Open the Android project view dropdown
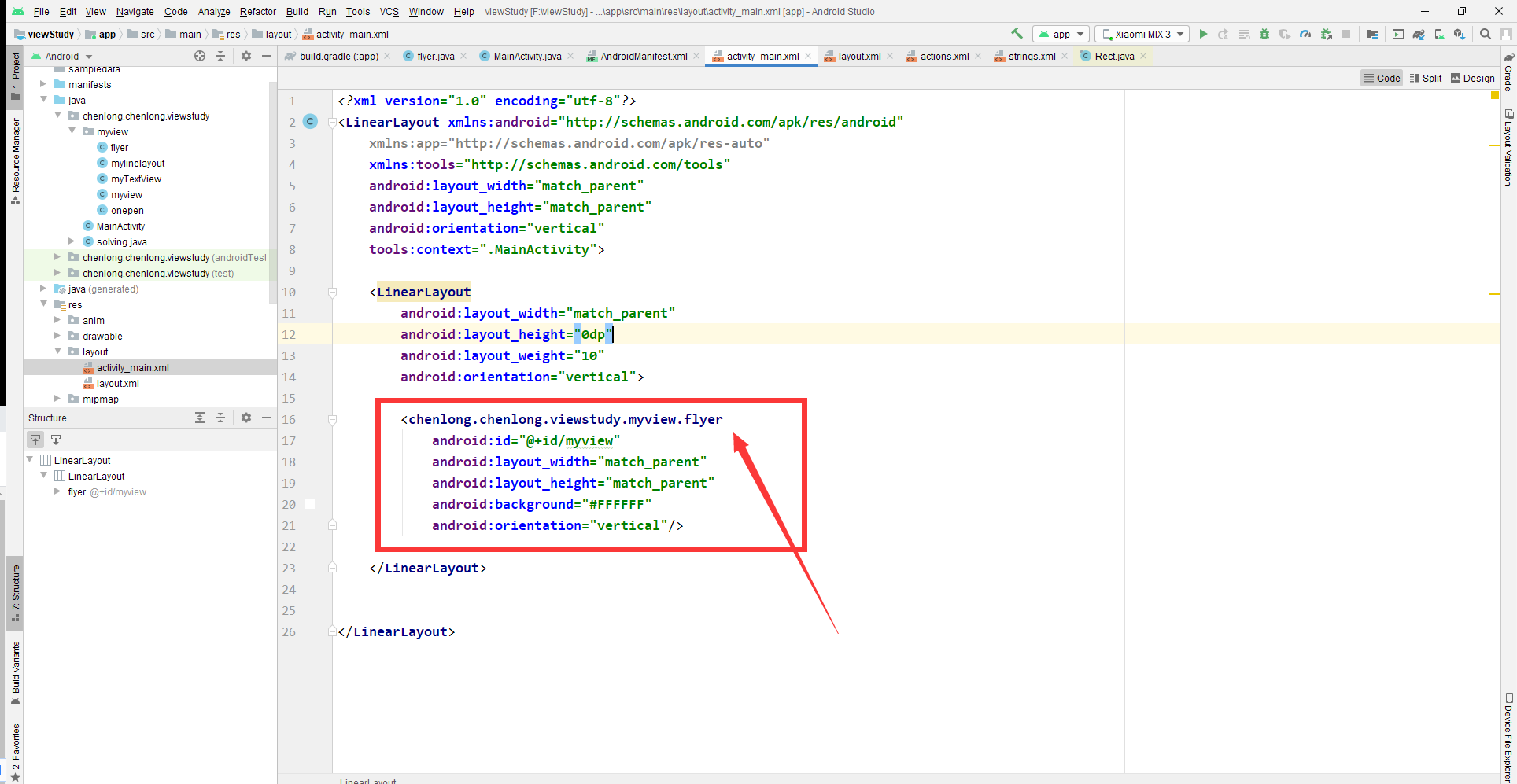The height and width of the screenshot is (784, 1517). [x=62, y=56]
